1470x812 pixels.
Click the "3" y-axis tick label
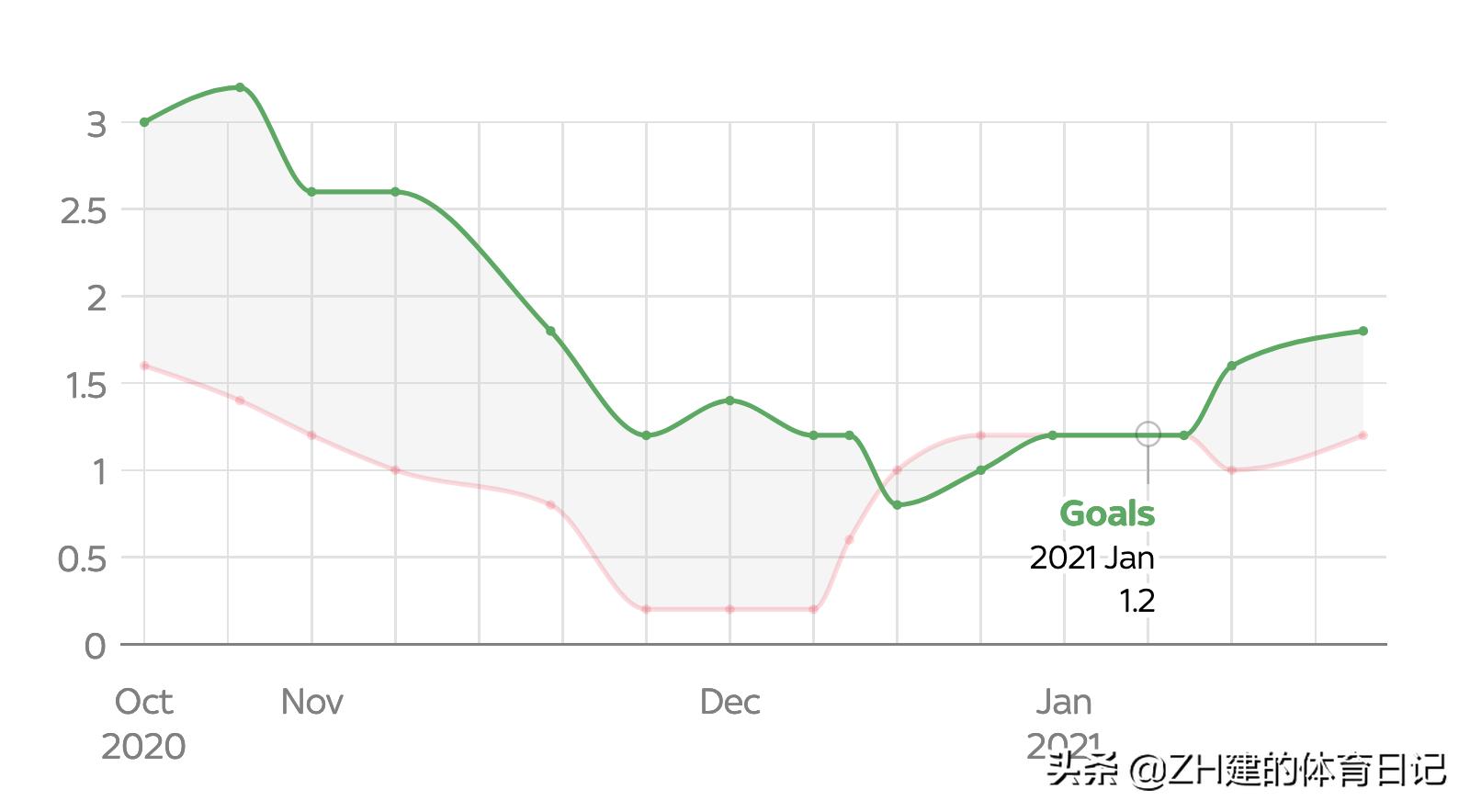click(96, 123)
